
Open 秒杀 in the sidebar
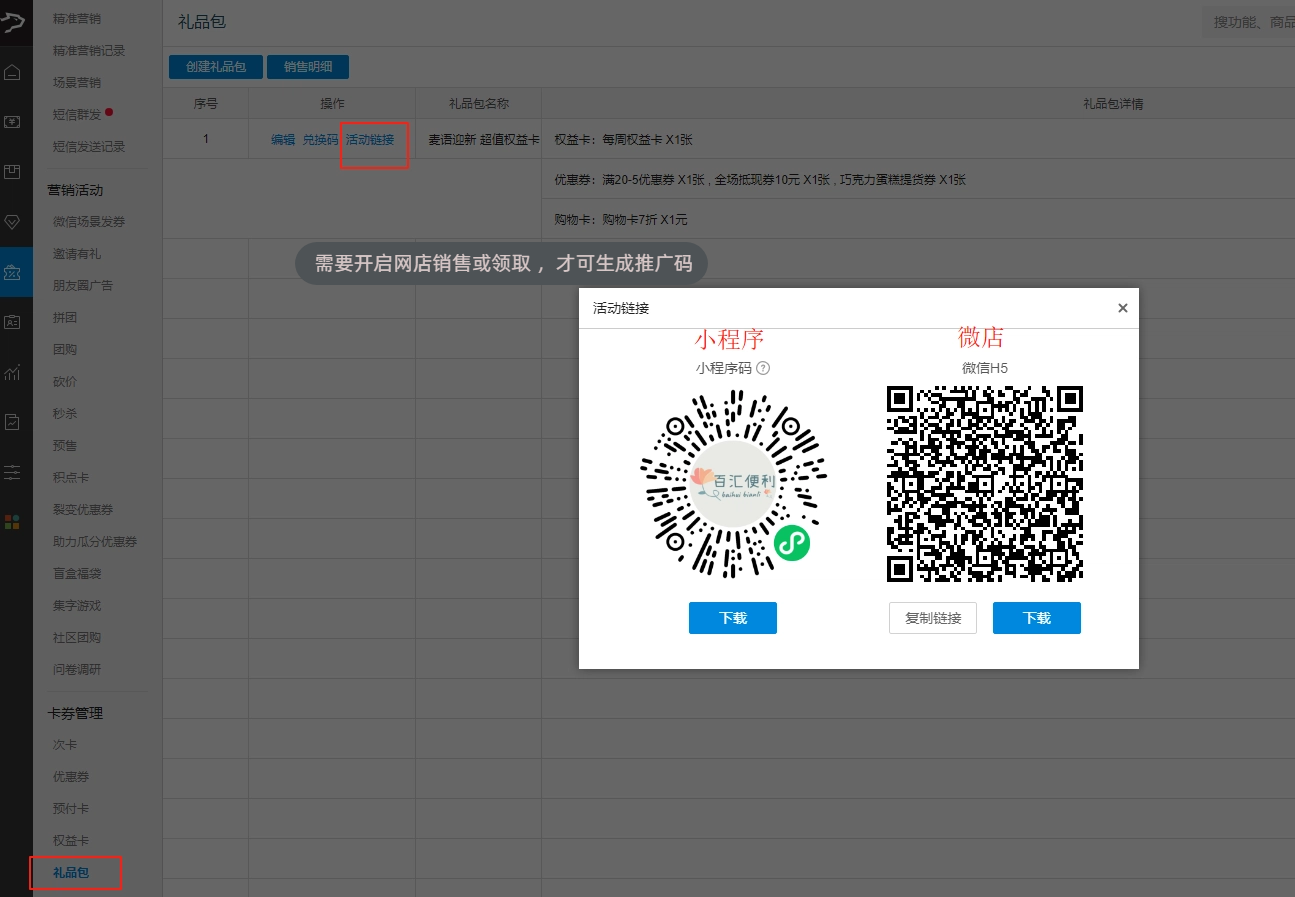(65, 413)
